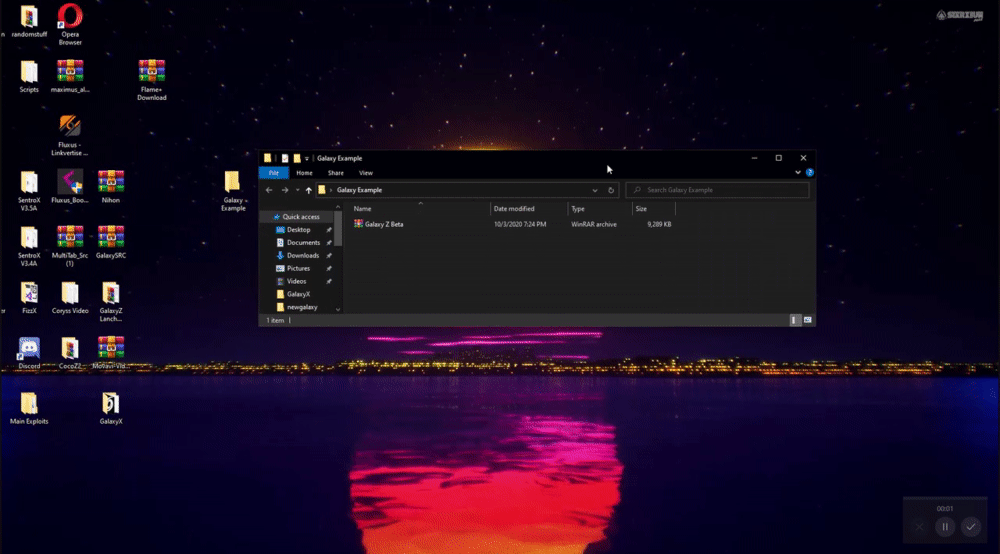Select Fluxus - Linkvertise desktop icon

[x=70, y=135]
